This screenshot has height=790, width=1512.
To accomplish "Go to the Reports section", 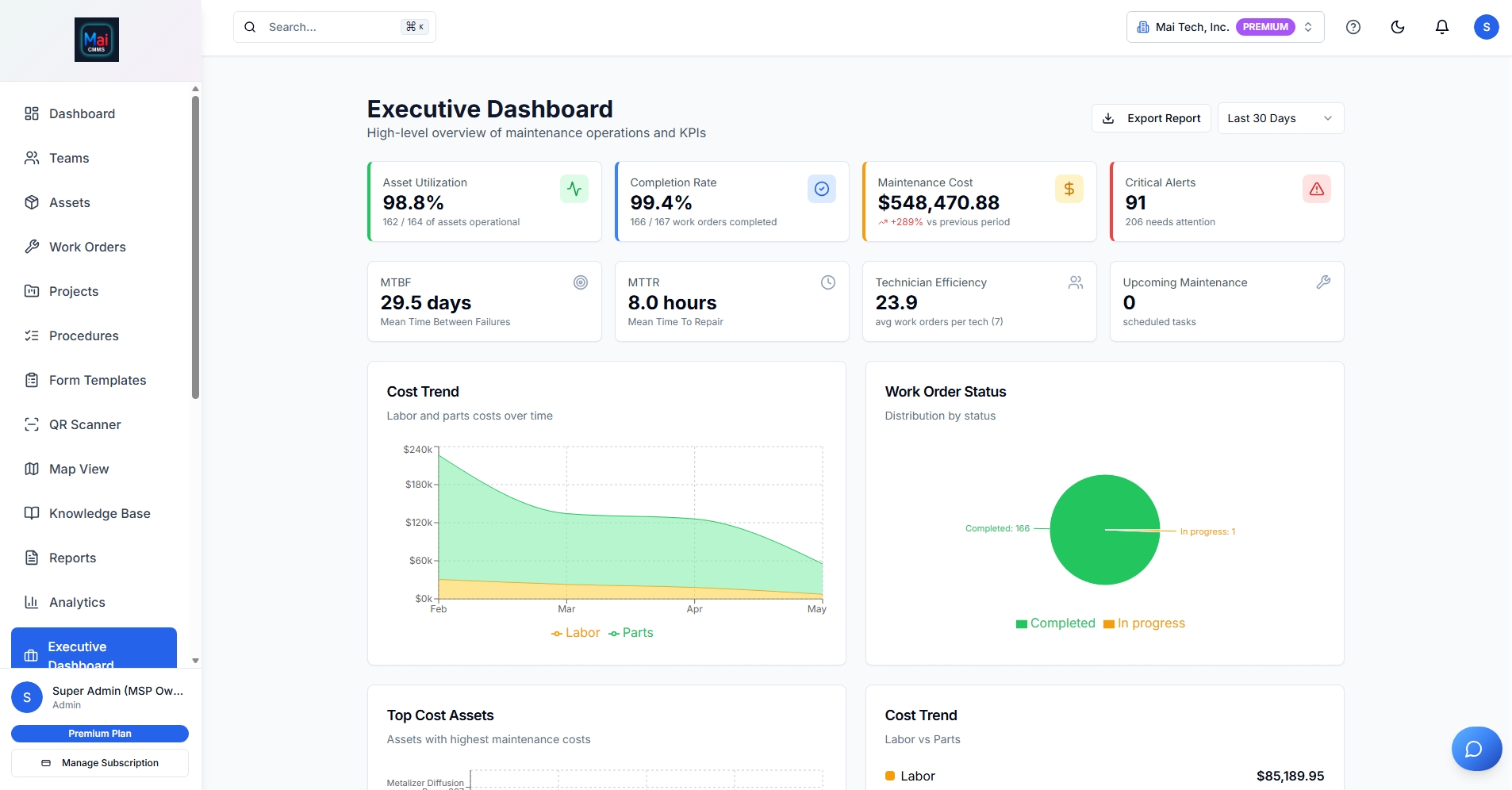I will [x=71, y=558].
